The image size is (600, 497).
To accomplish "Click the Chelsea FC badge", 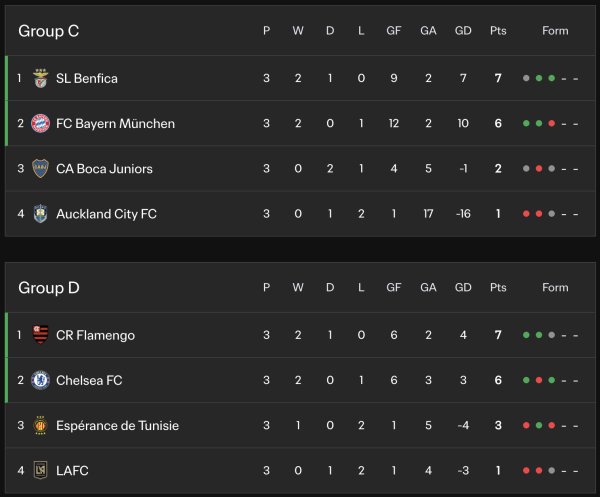I will 40,380.
